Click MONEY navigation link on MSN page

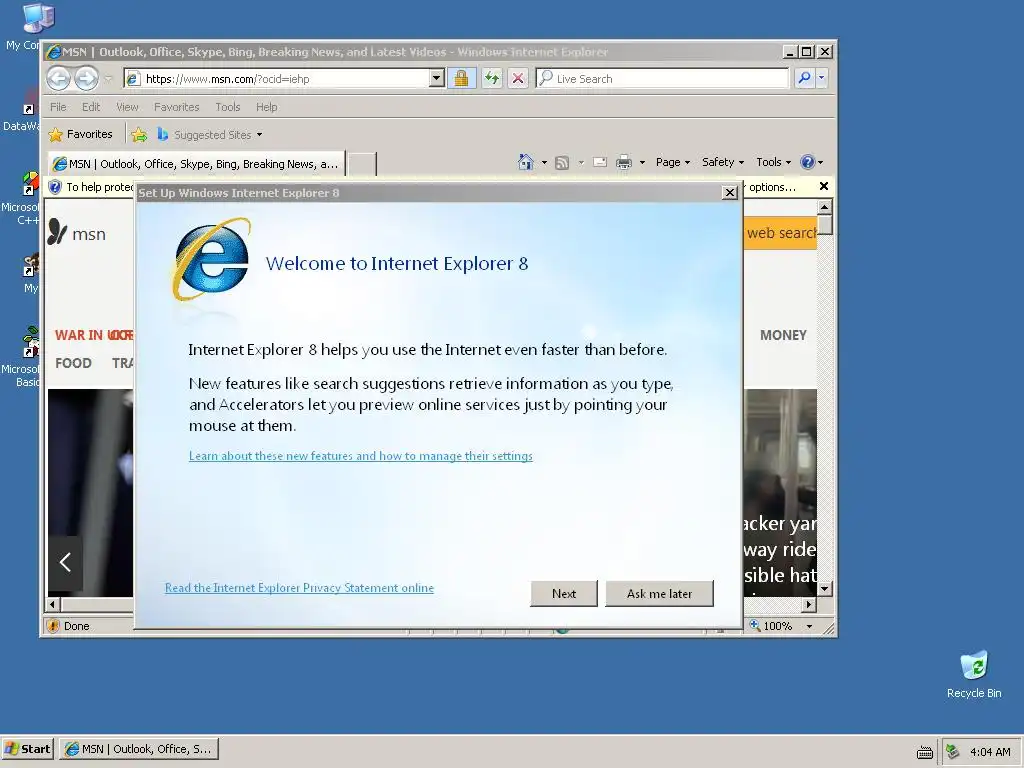click(x=783, y=335)
